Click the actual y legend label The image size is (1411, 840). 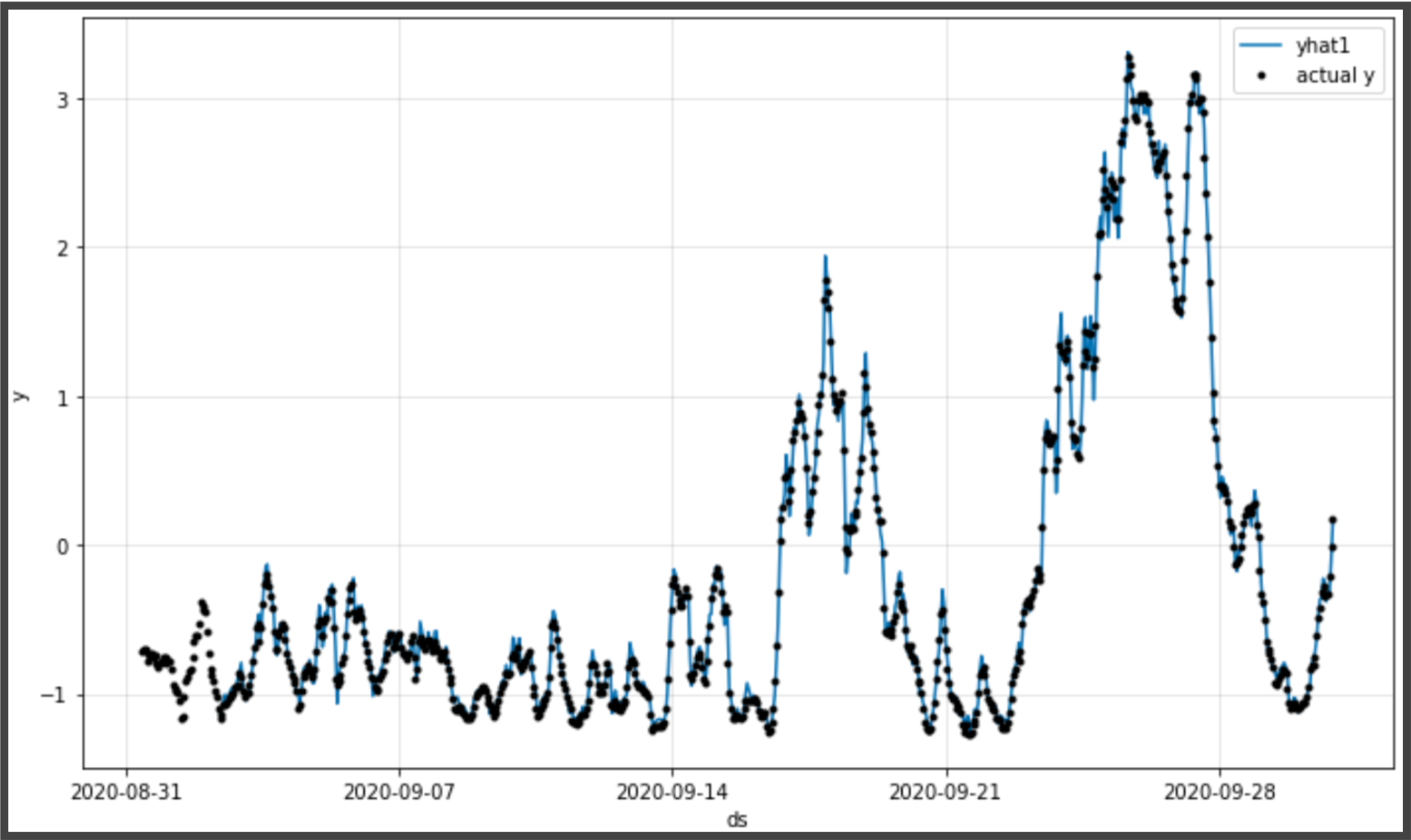[x=1335, y=76]
